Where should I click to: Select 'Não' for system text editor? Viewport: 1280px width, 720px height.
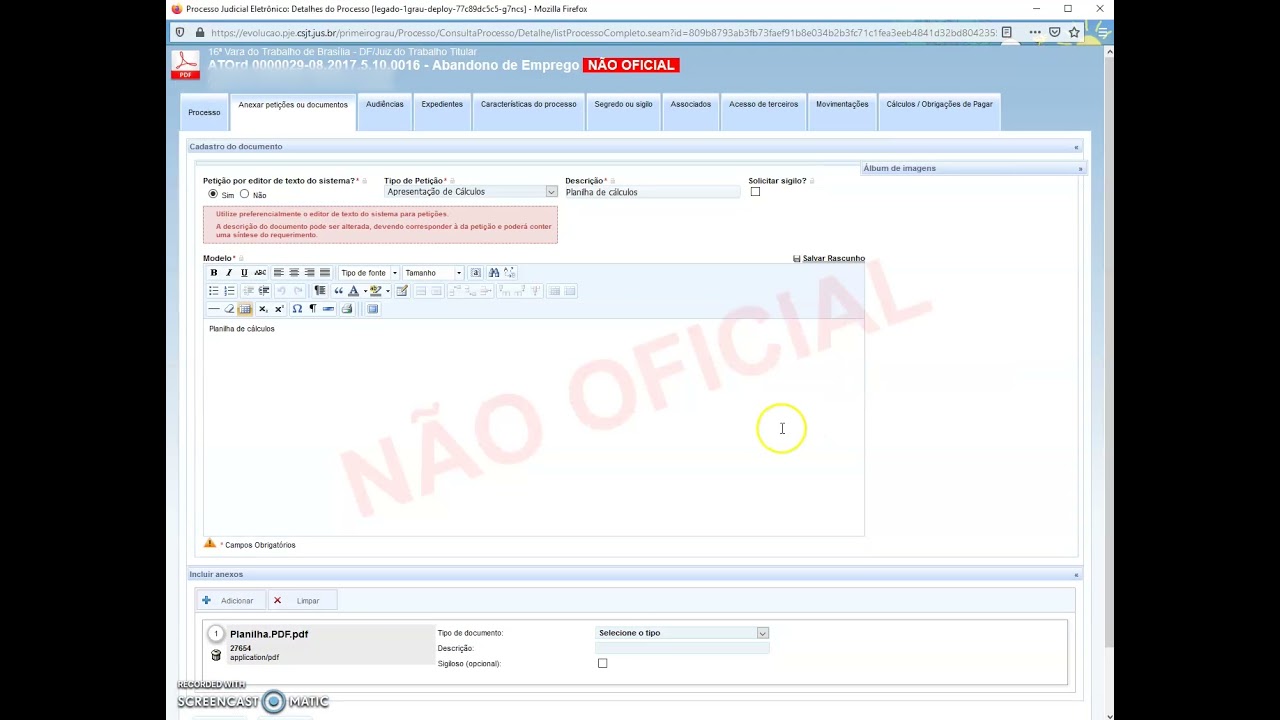[244, 194]
